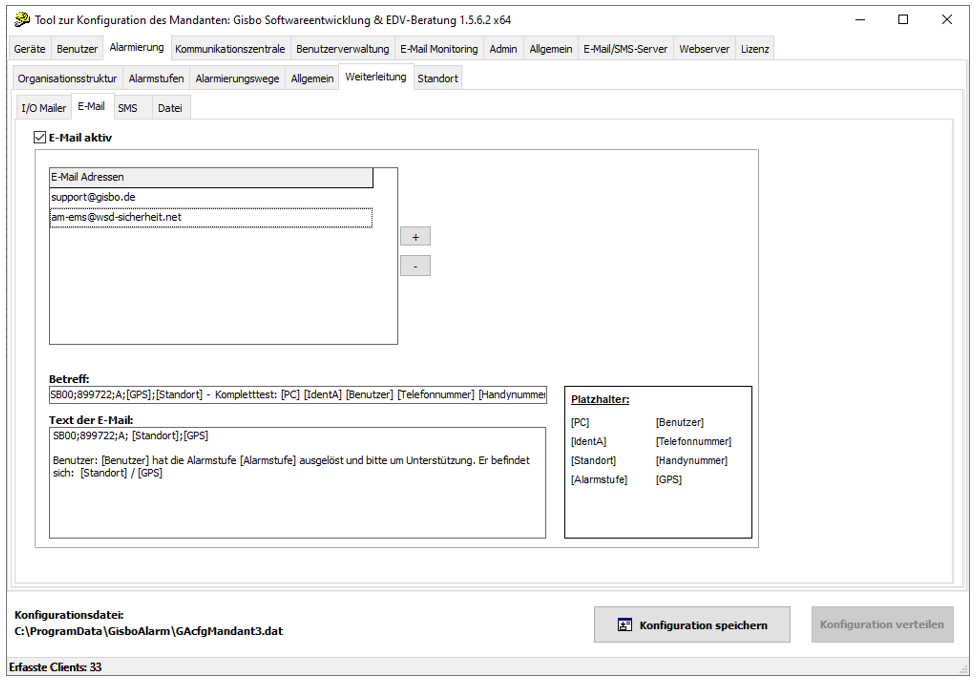Click the [Benutzer] placeholder in Platzhalter box

point(679,422)
